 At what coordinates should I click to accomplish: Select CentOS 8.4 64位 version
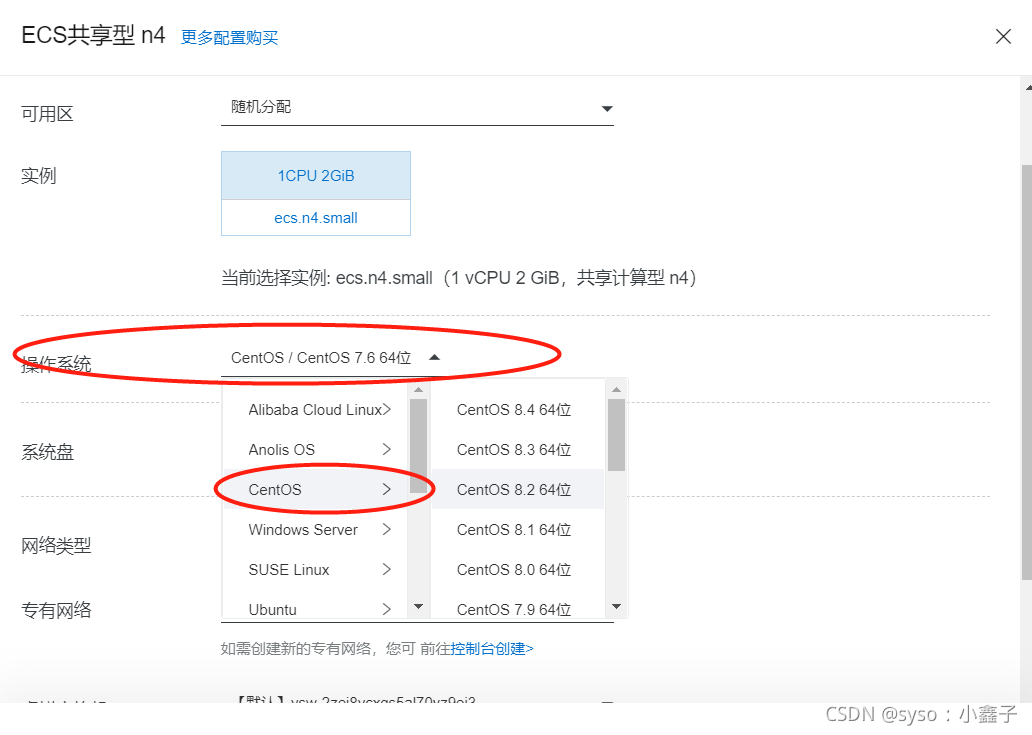517,410
